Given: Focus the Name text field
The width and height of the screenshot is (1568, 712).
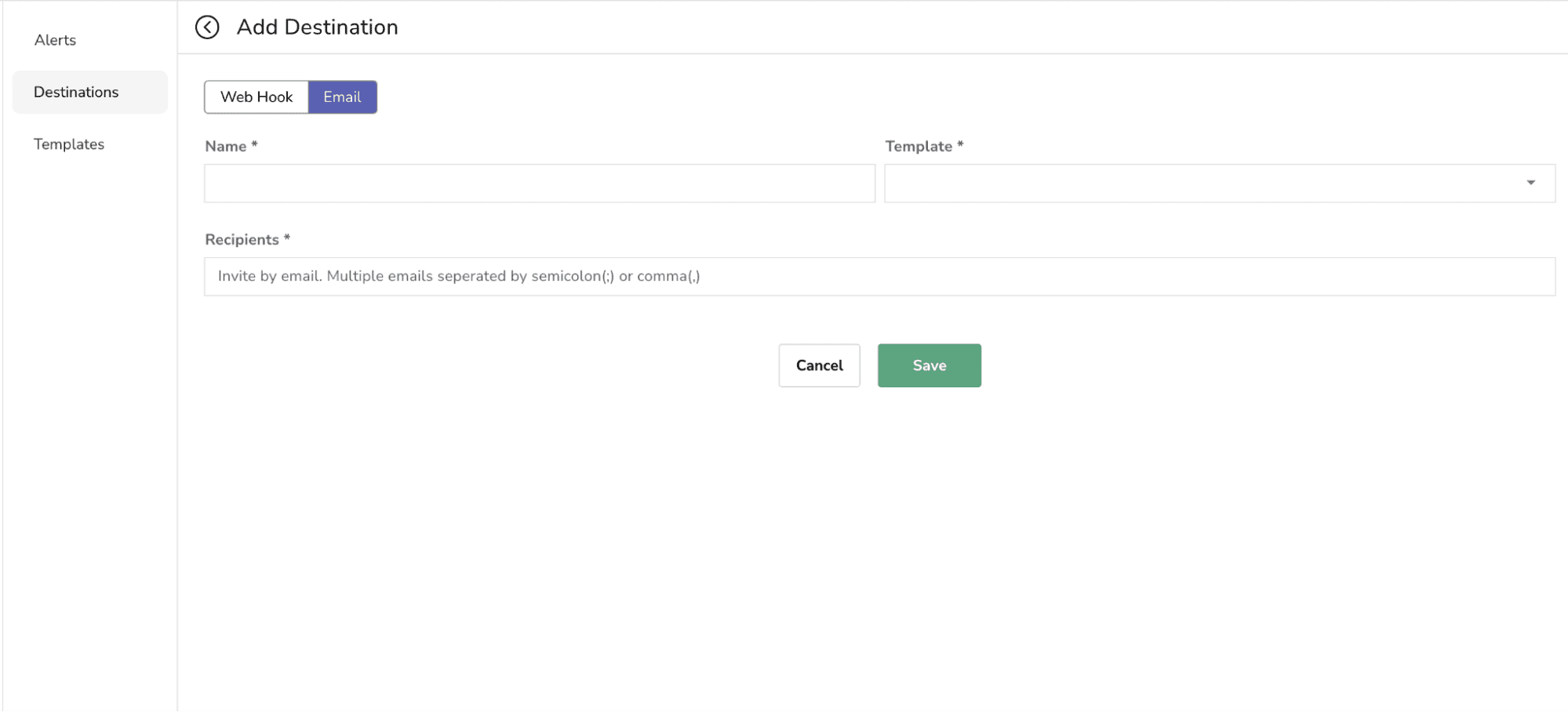Looking at the screenshot, I should (540, 183).
